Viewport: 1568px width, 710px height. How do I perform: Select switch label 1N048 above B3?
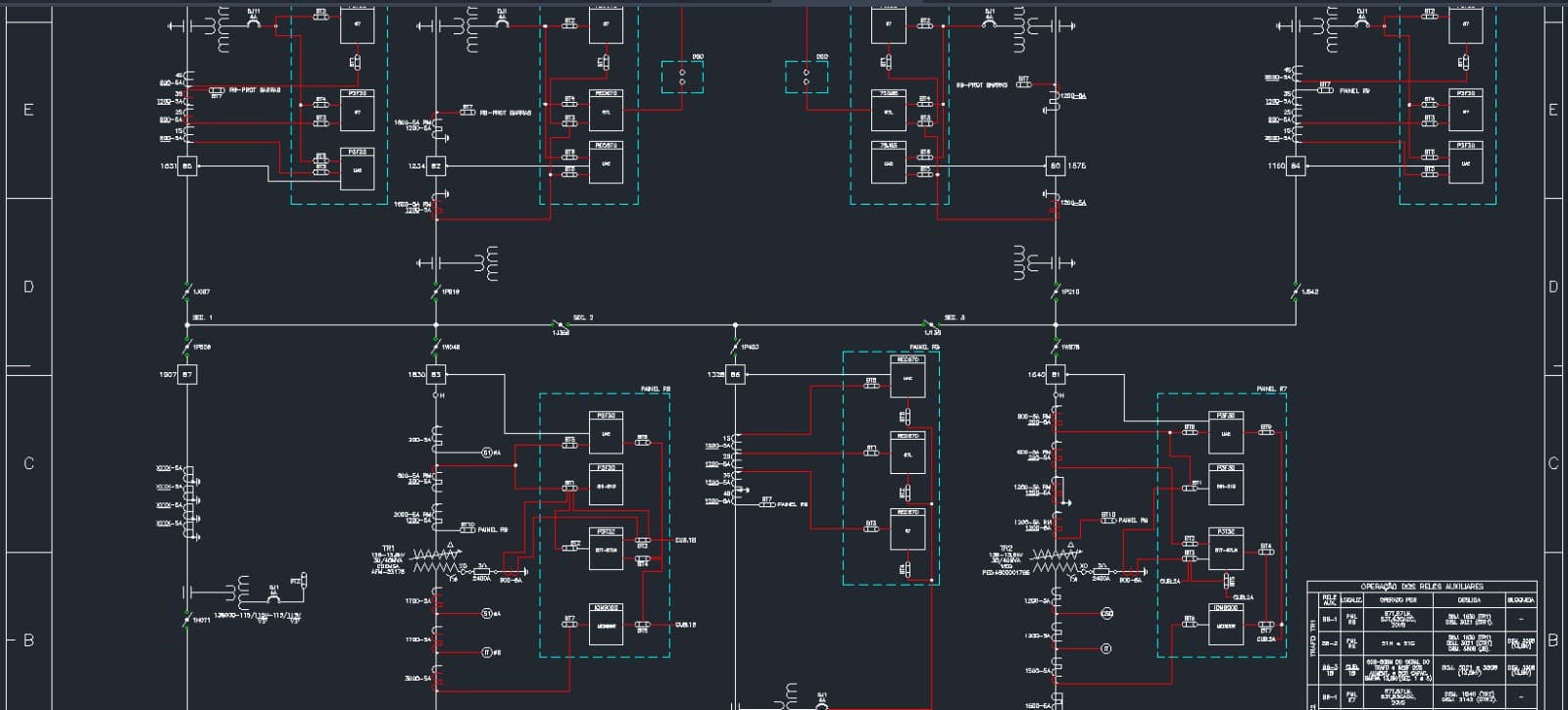pos(451,347)
